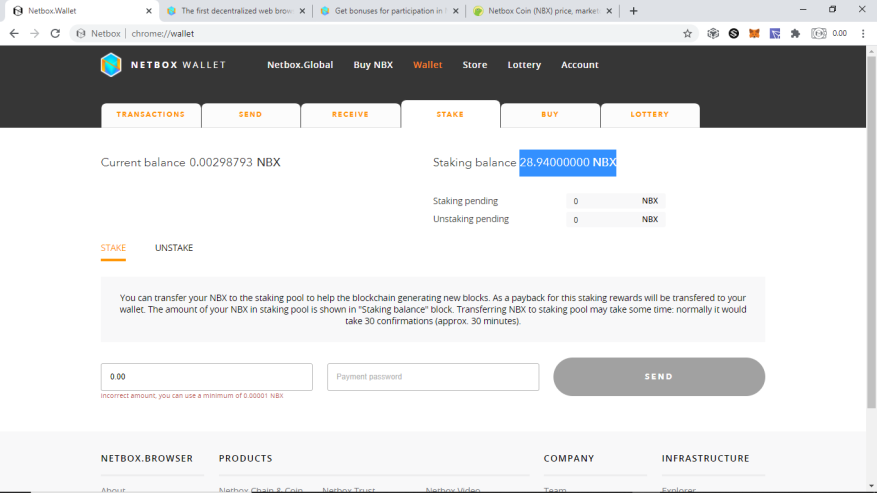Open the LOTTERY wallet tab
Image resolution: width=877 pixels, height=493 pixels.
649,115
